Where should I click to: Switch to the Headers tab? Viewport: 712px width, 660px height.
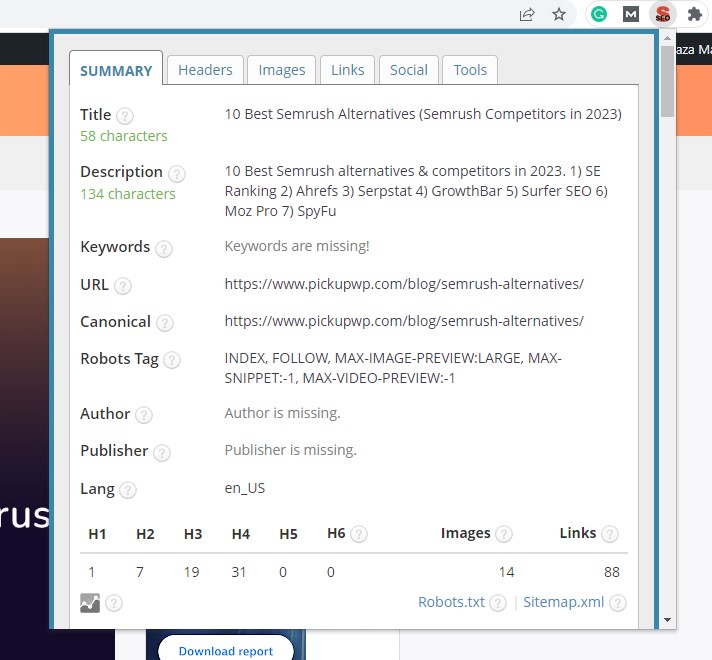click(x=205, y=70)
